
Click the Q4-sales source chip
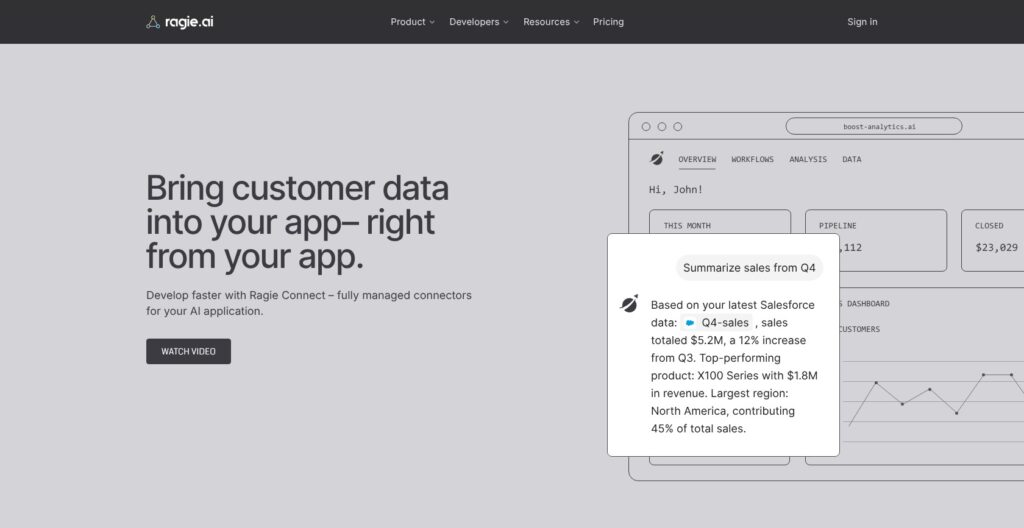(x=717, y=322)
